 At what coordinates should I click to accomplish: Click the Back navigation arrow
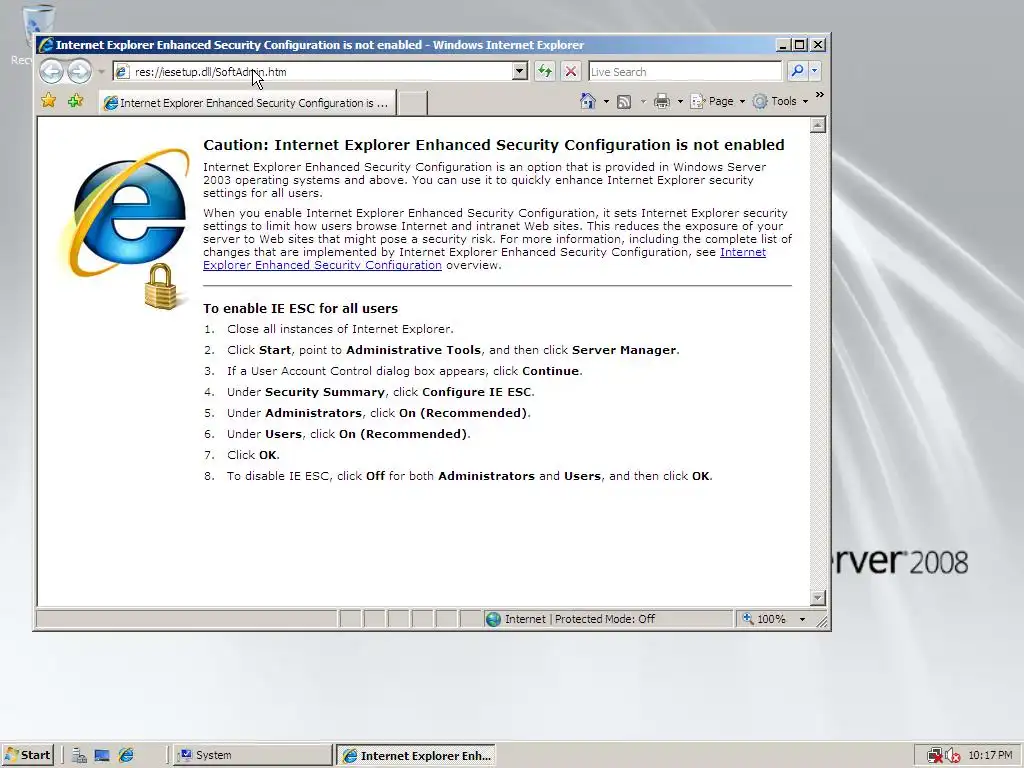click(52, 71)
